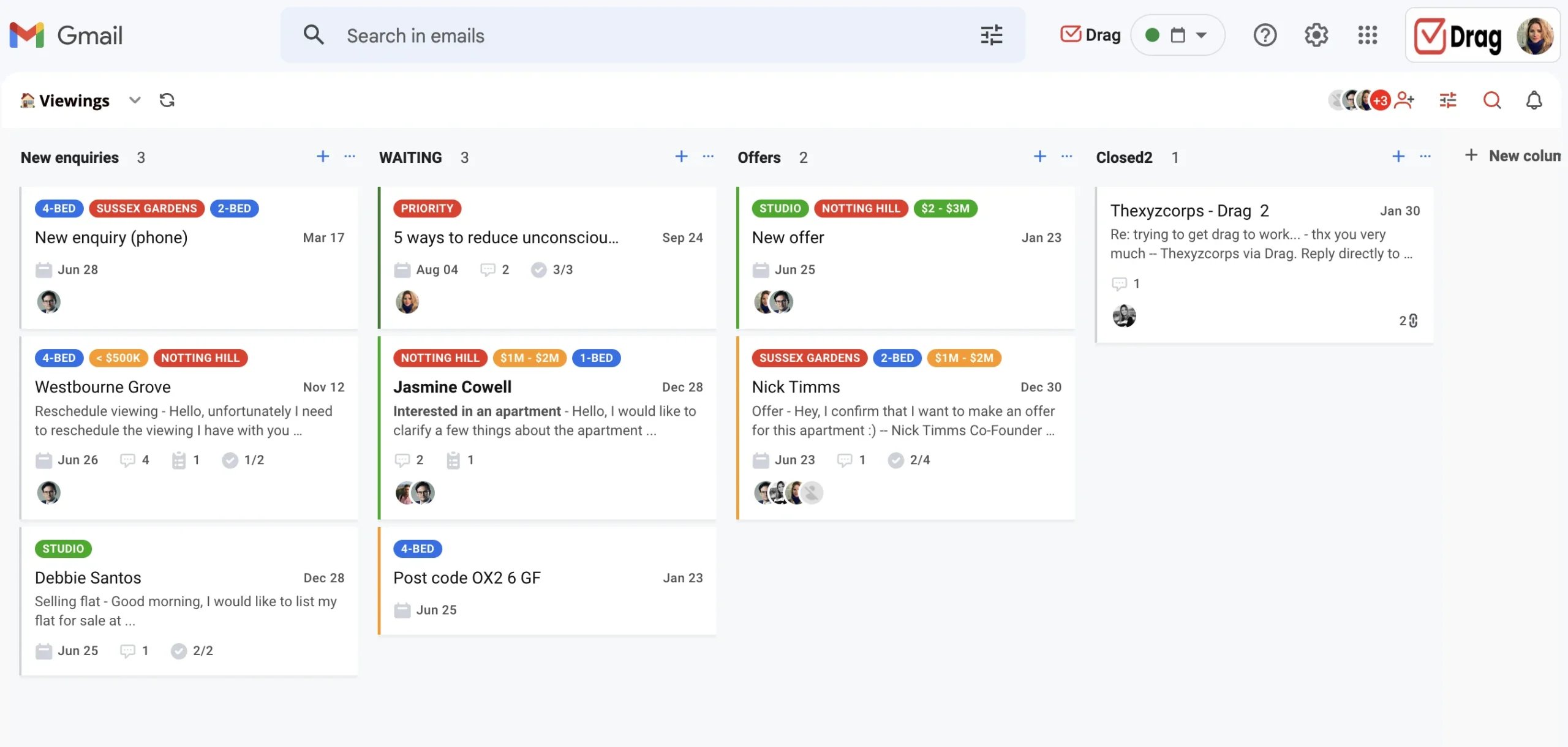Open the green status dropdown
The image size is (1568, 747).
point(1177,35)
